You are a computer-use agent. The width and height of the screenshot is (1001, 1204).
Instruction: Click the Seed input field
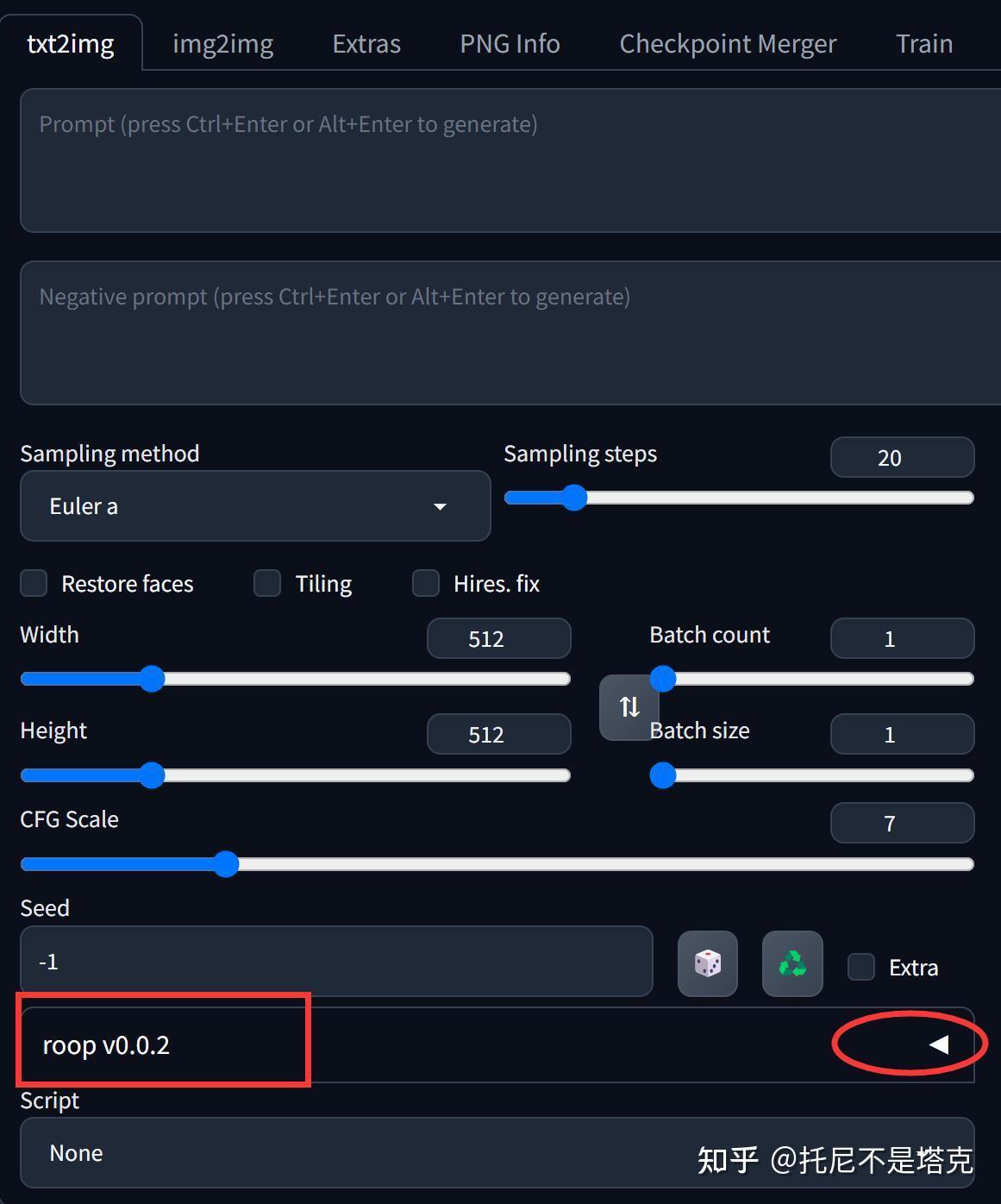click(x=336, y=962)
